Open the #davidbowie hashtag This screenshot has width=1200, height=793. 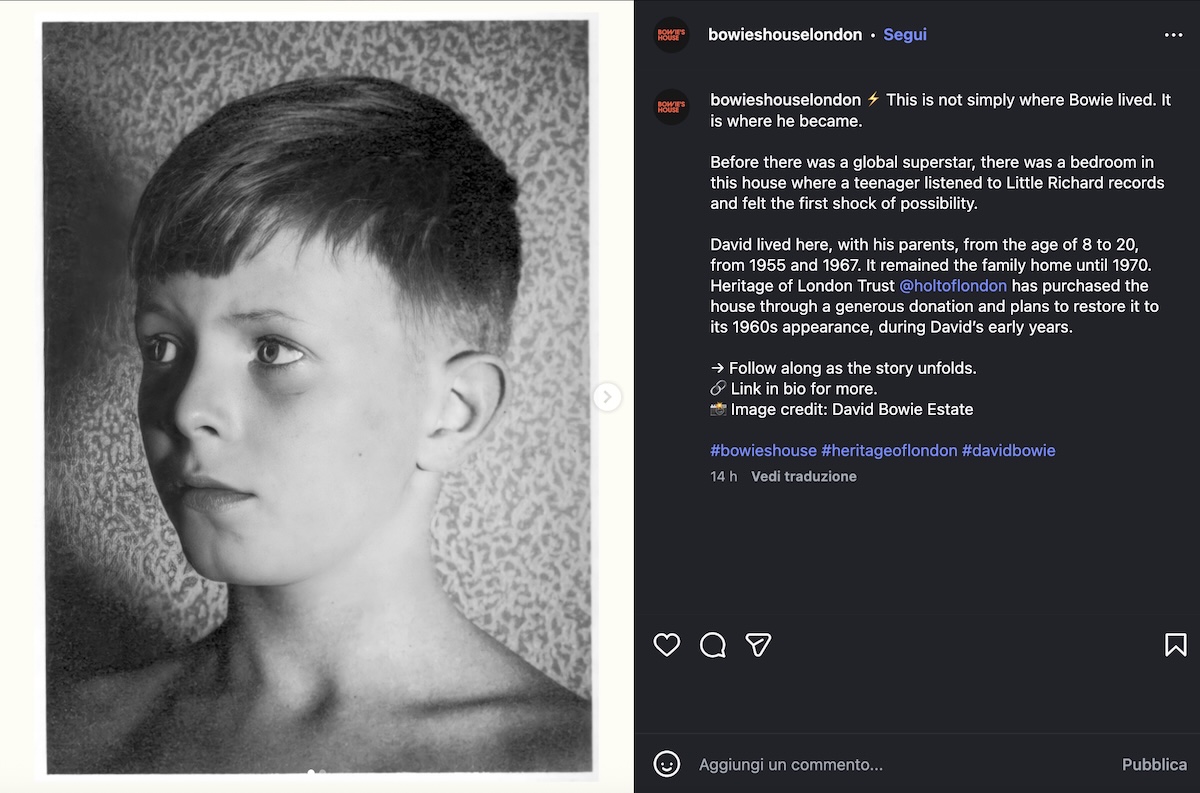point(1008,451)
